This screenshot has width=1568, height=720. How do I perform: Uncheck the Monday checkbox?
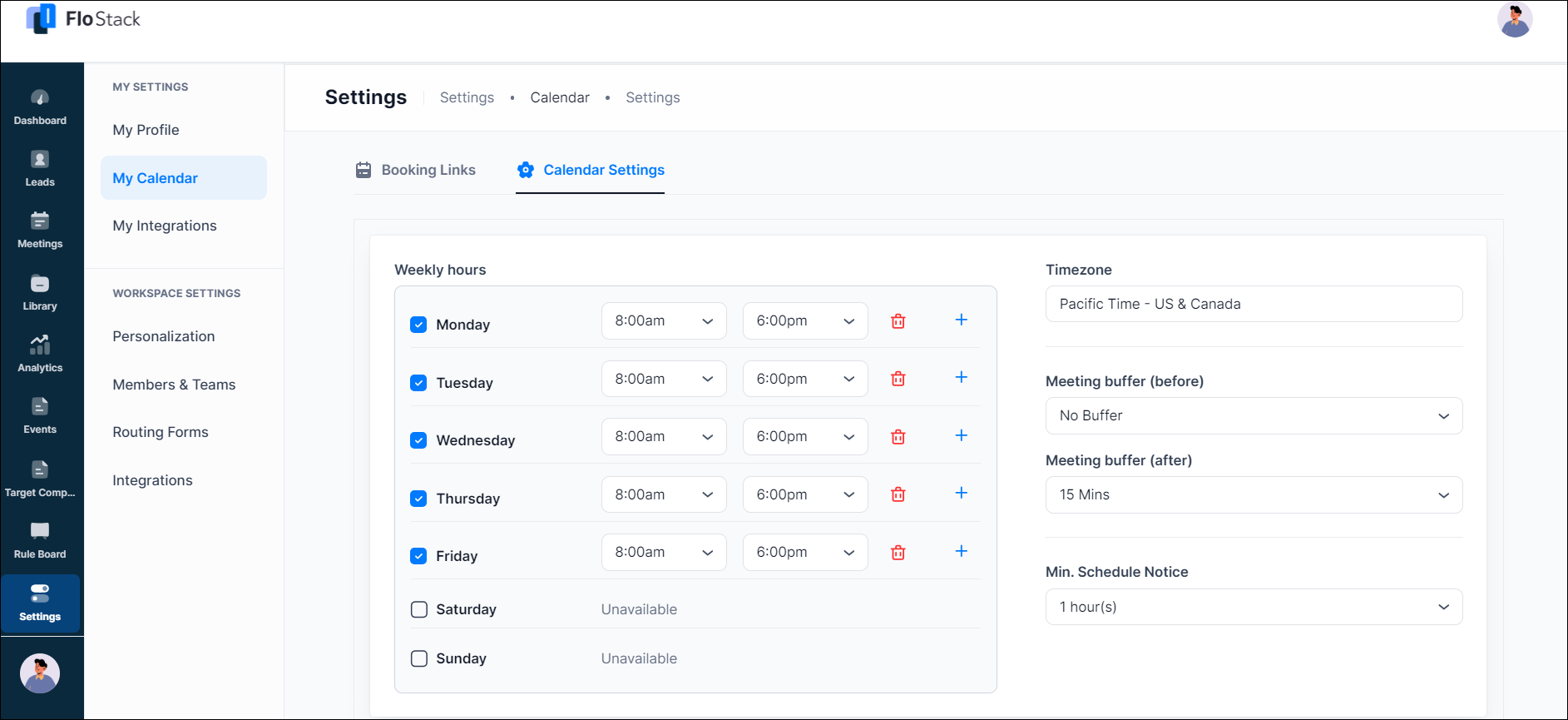418,325
